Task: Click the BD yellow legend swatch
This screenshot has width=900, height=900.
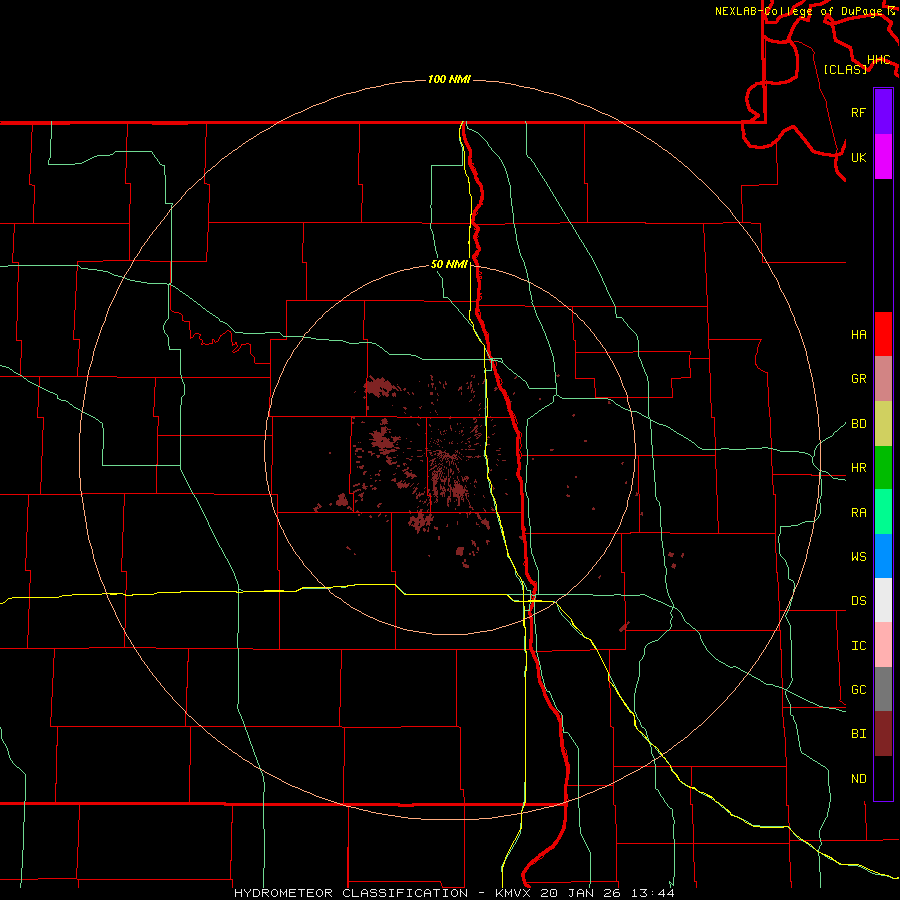Action: [x=883, y=423]
